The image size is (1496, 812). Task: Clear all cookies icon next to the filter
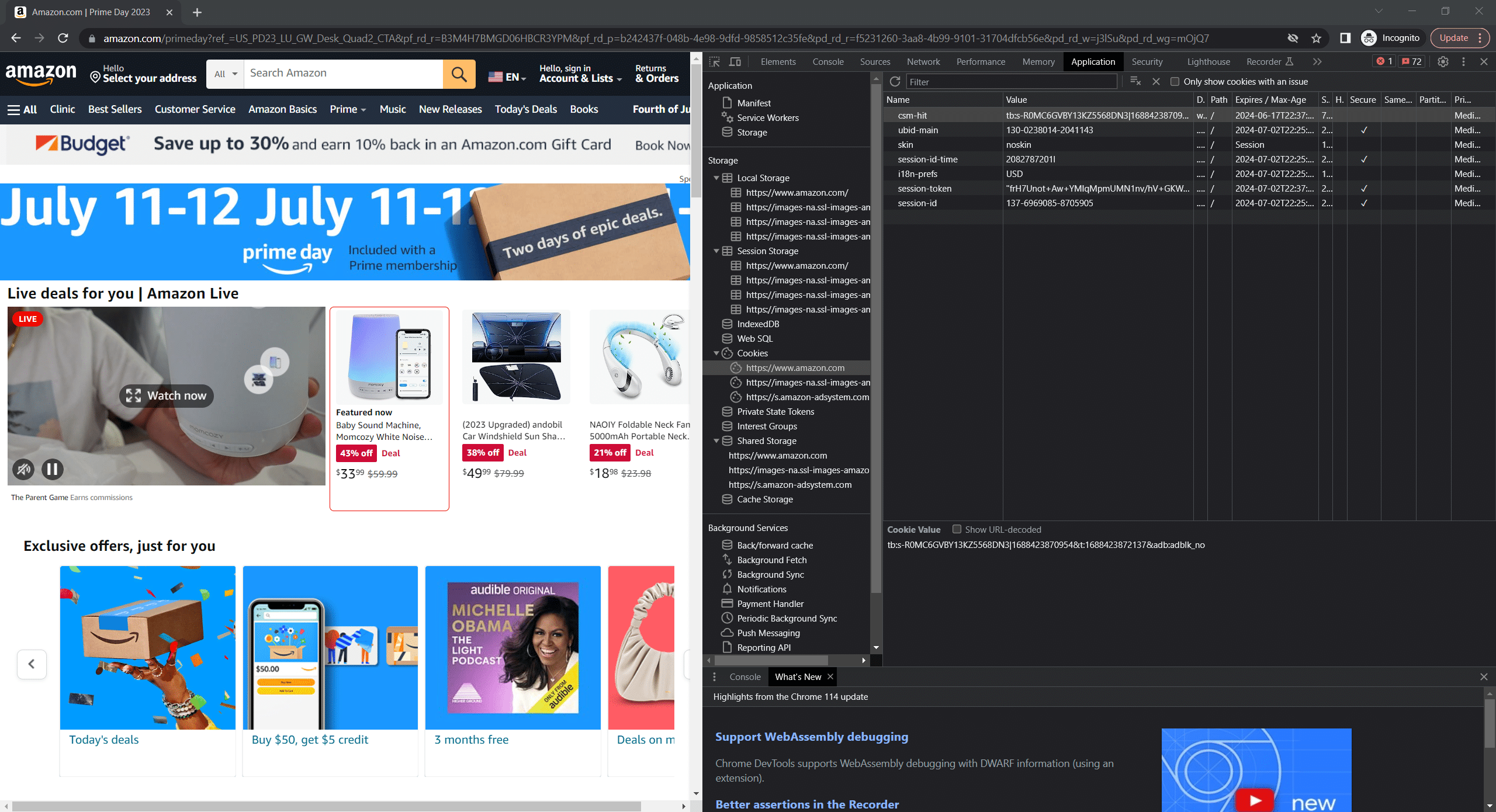(x=1135, y=81)
